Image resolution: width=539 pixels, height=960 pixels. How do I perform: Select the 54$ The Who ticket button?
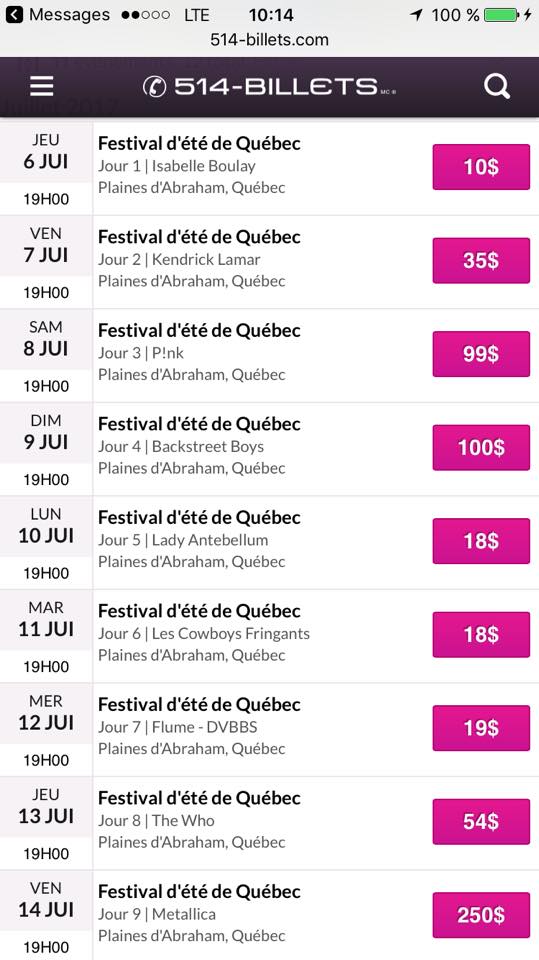coord(481,822)
